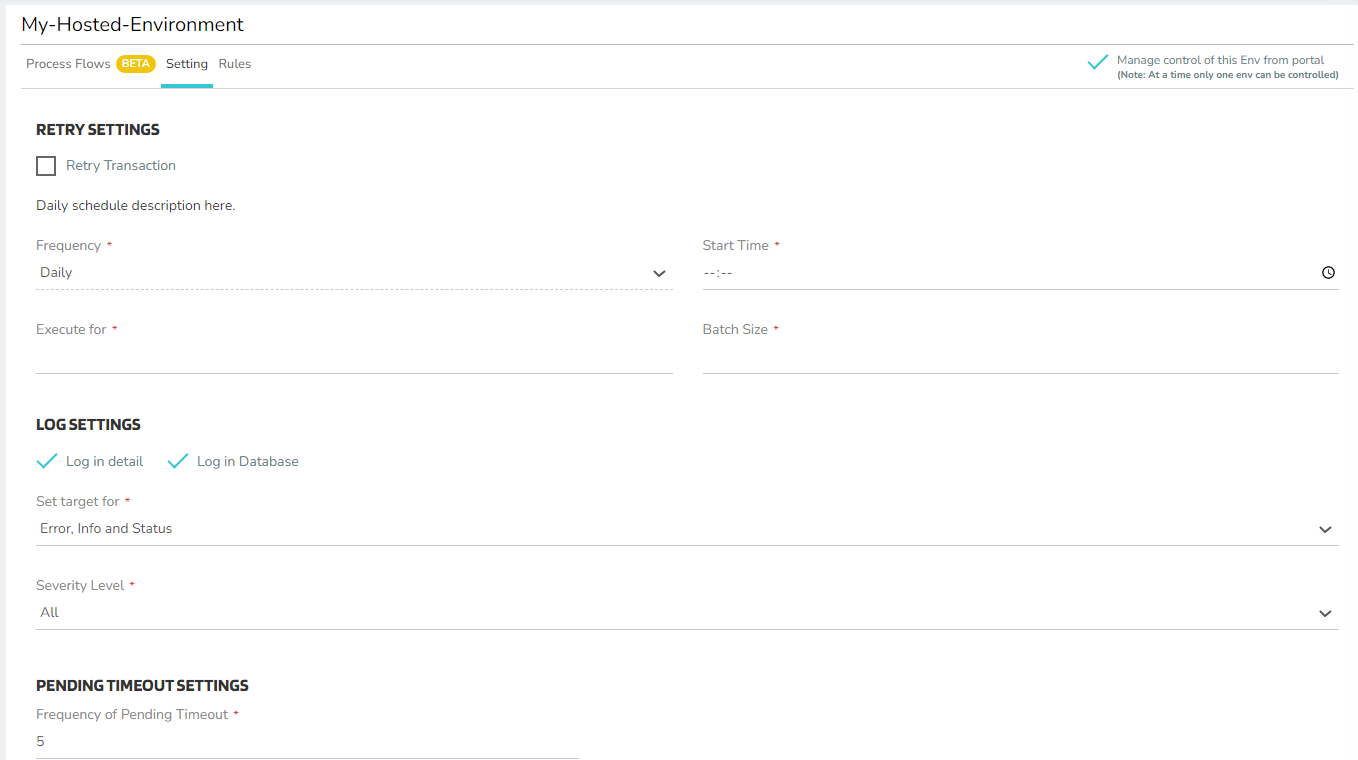Click the Error, Info and Status selection

pyautogui.click(x=106, y=528)
